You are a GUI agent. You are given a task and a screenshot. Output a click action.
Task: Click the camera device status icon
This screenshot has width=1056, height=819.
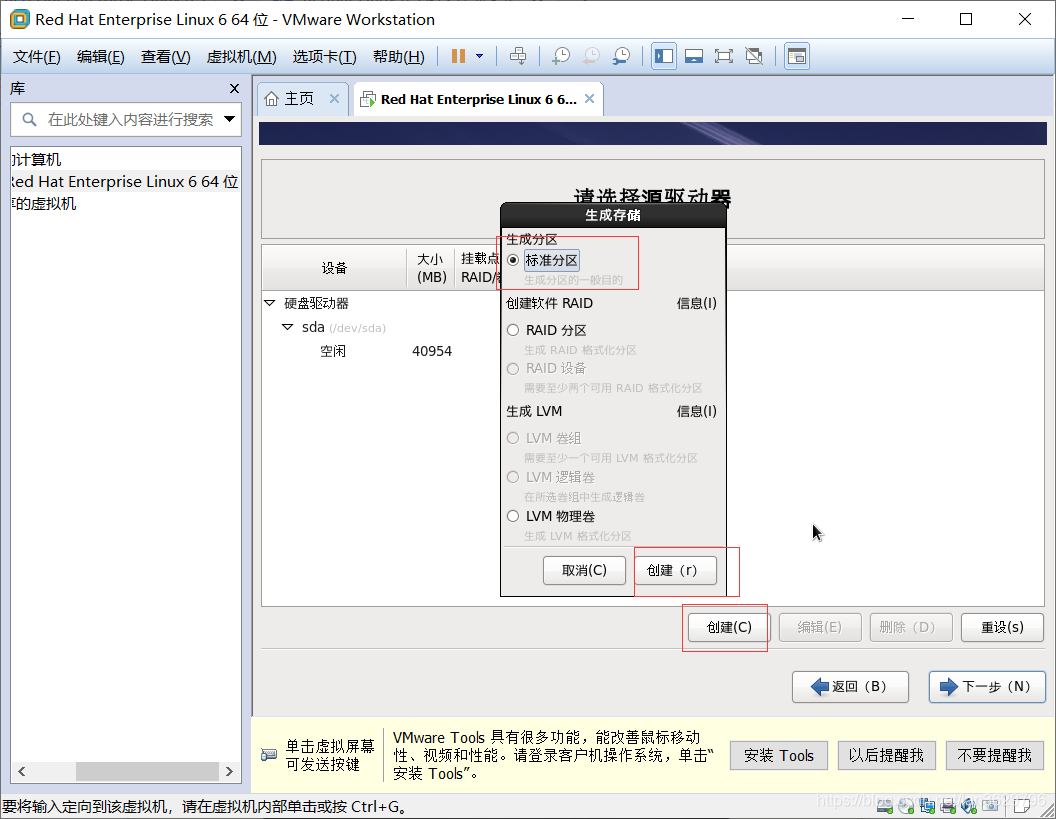click(x=991, y=805)
